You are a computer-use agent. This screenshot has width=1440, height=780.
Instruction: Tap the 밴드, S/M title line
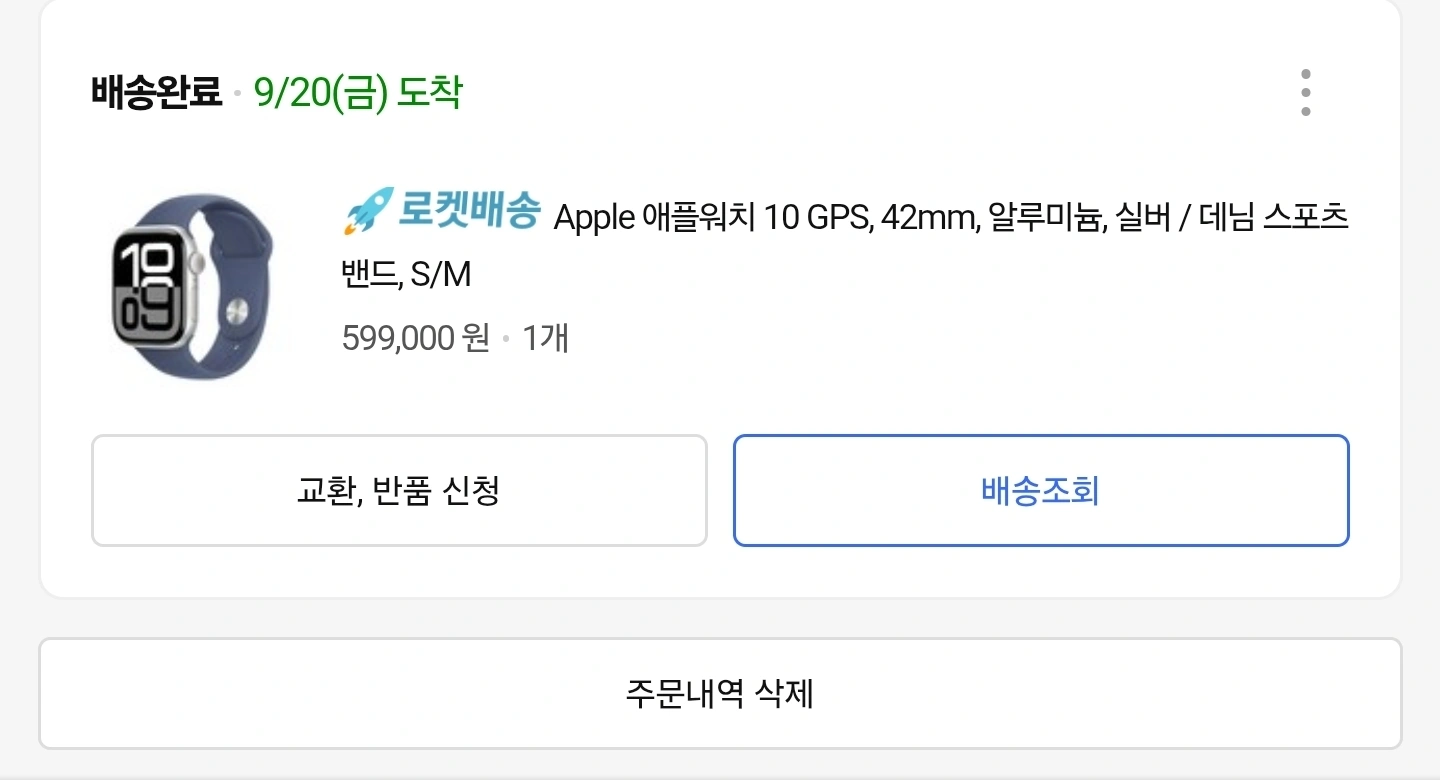point(406,274)
